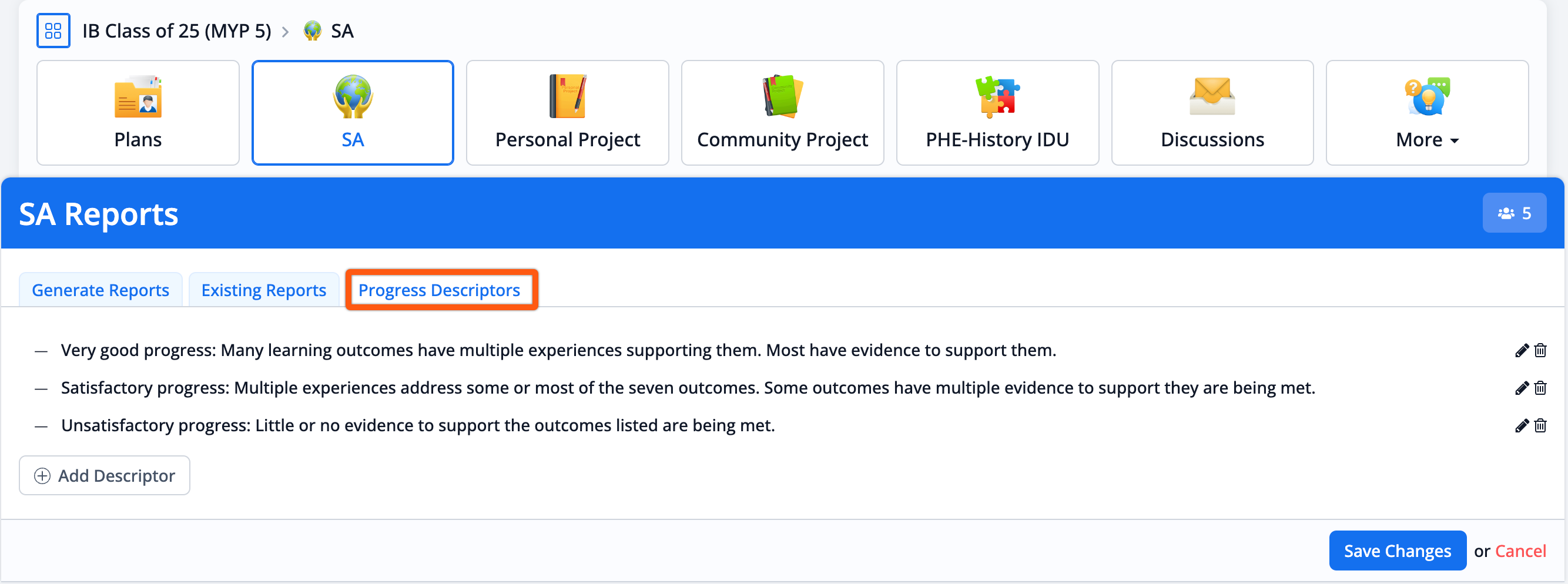Screen dimensions: 1568x584
Task: Delete the Very good progress descriptor
Action: pos(1540,350)
